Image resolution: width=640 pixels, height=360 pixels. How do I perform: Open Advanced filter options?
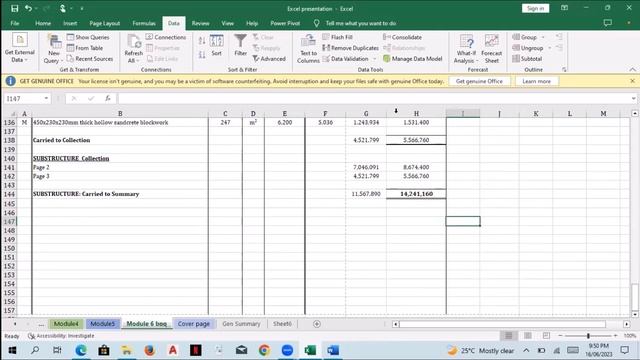click(x=269, y=59)
